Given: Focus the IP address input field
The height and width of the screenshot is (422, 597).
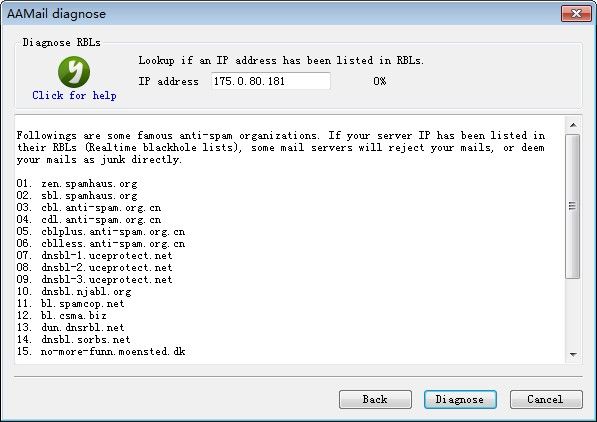Looking at the screenshot, I should [271, 81].
